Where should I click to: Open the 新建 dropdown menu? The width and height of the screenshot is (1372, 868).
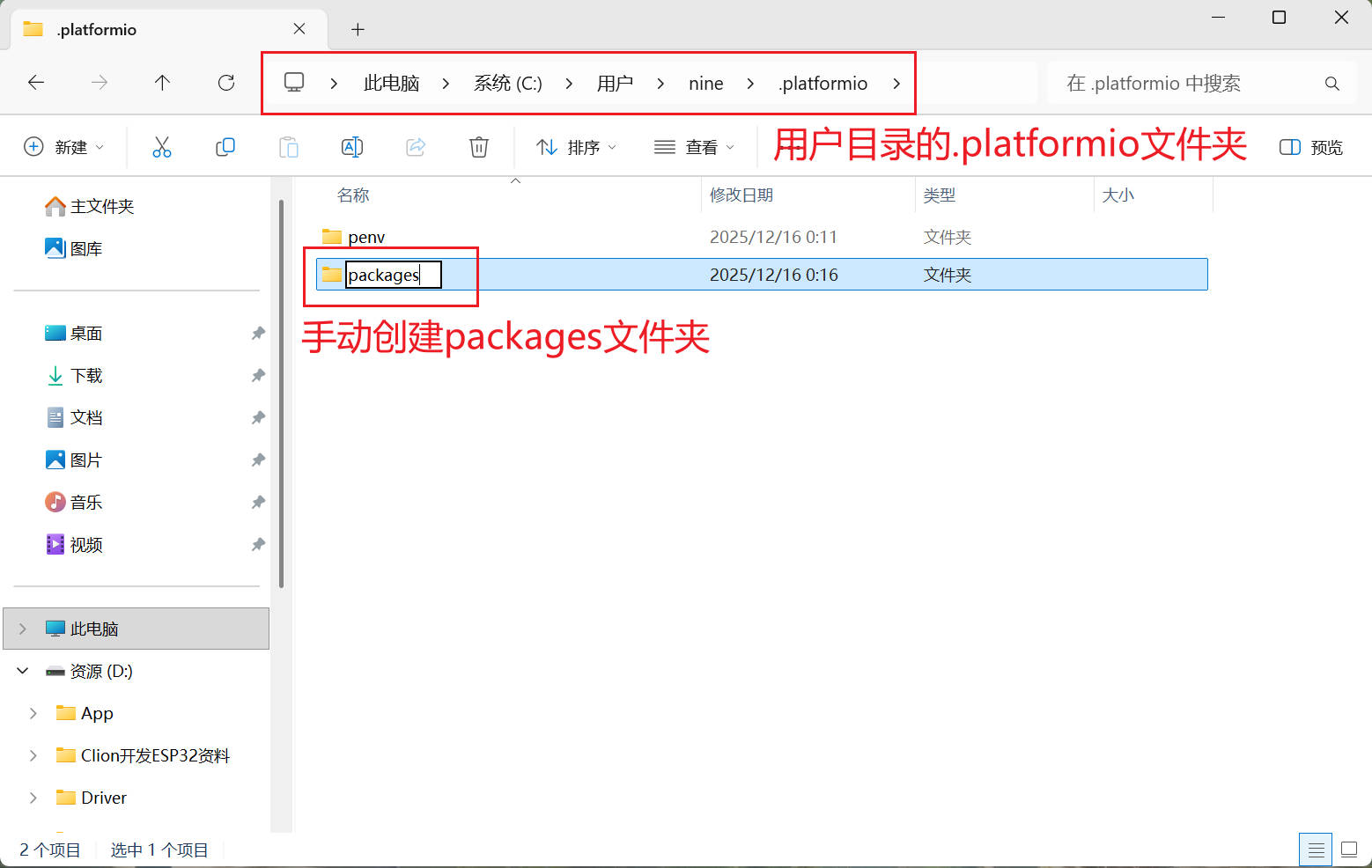coord(64,147)
